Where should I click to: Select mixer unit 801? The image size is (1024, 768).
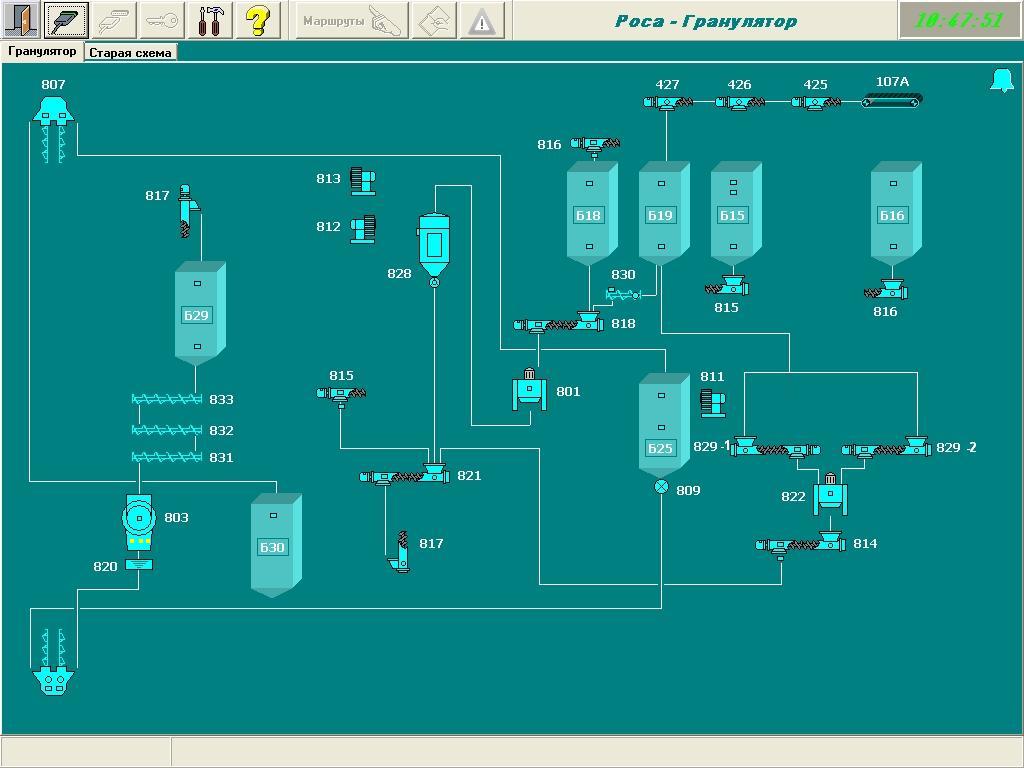pyautogui.click(x=530, y=391)
